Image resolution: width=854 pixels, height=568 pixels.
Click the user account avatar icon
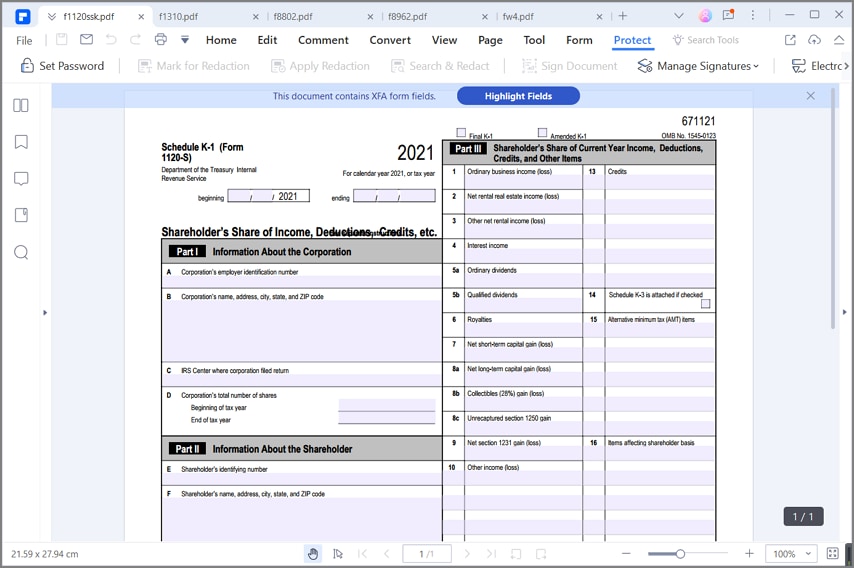click(x=705, y=16)
